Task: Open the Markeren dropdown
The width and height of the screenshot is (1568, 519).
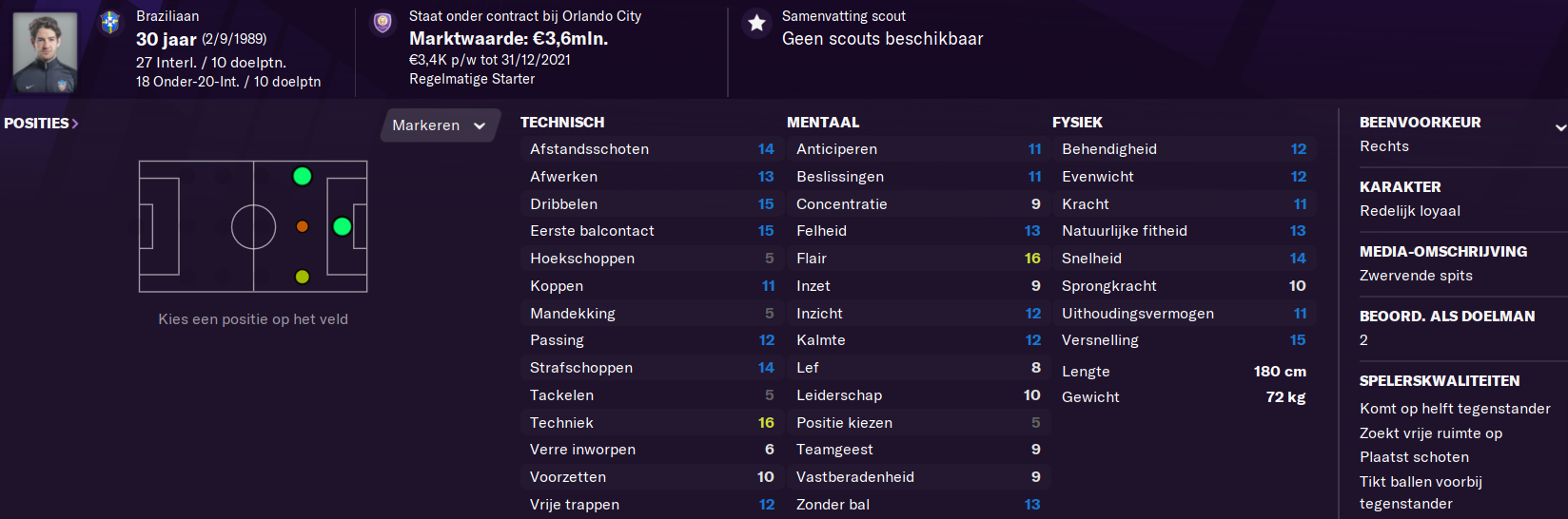Action: tap(440, 125)
